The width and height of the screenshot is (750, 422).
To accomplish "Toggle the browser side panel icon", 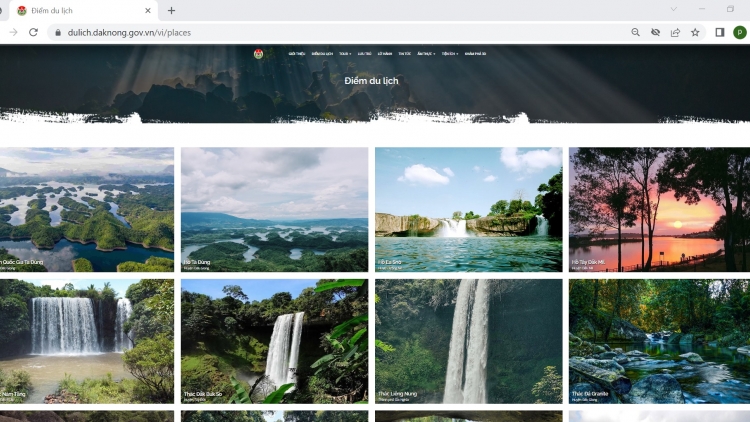I will 719,32.
